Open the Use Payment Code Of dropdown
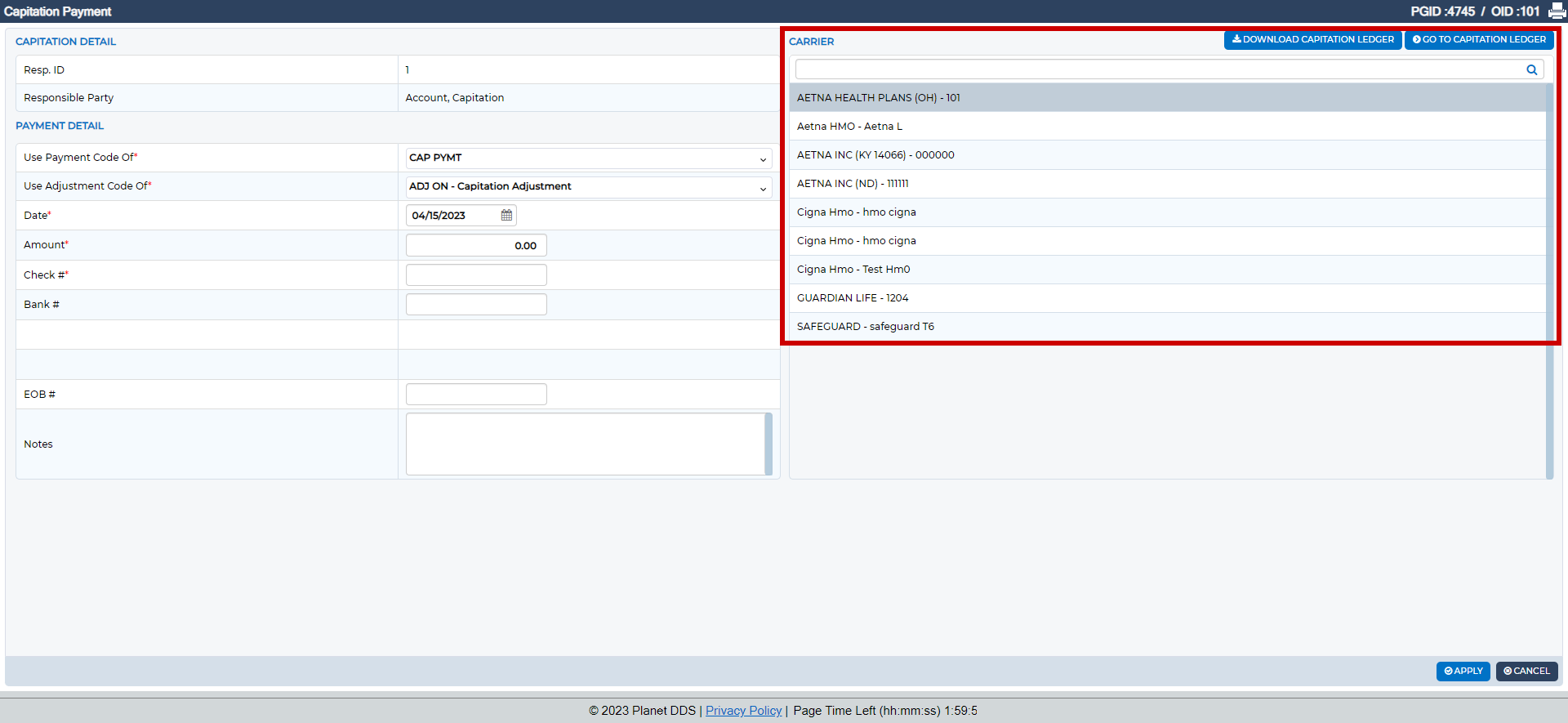This screenshot has width=1568, height=723. (x=589, y=158)
